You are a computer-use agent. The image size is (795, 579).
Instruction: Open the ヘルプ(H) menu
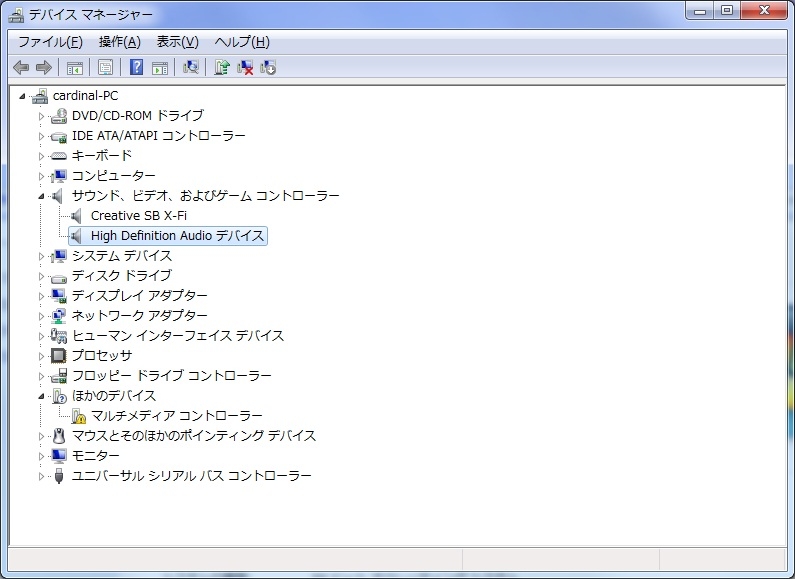coord(242,42)
